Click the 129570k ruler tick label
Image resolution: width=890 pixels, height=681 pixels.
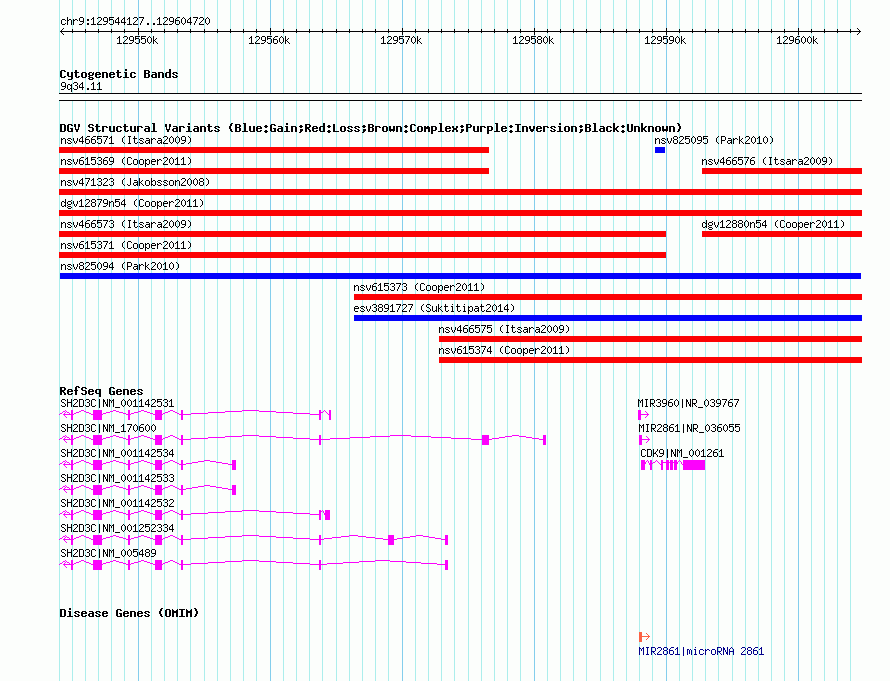(401, 40)
